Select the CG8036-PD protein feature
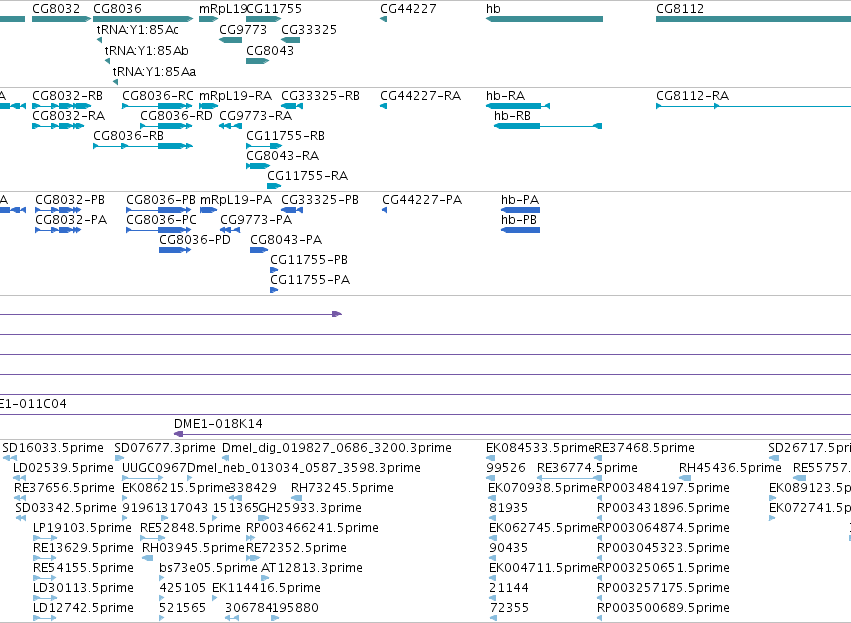Screen dimensions: 851x623 (x=175, y=250)
